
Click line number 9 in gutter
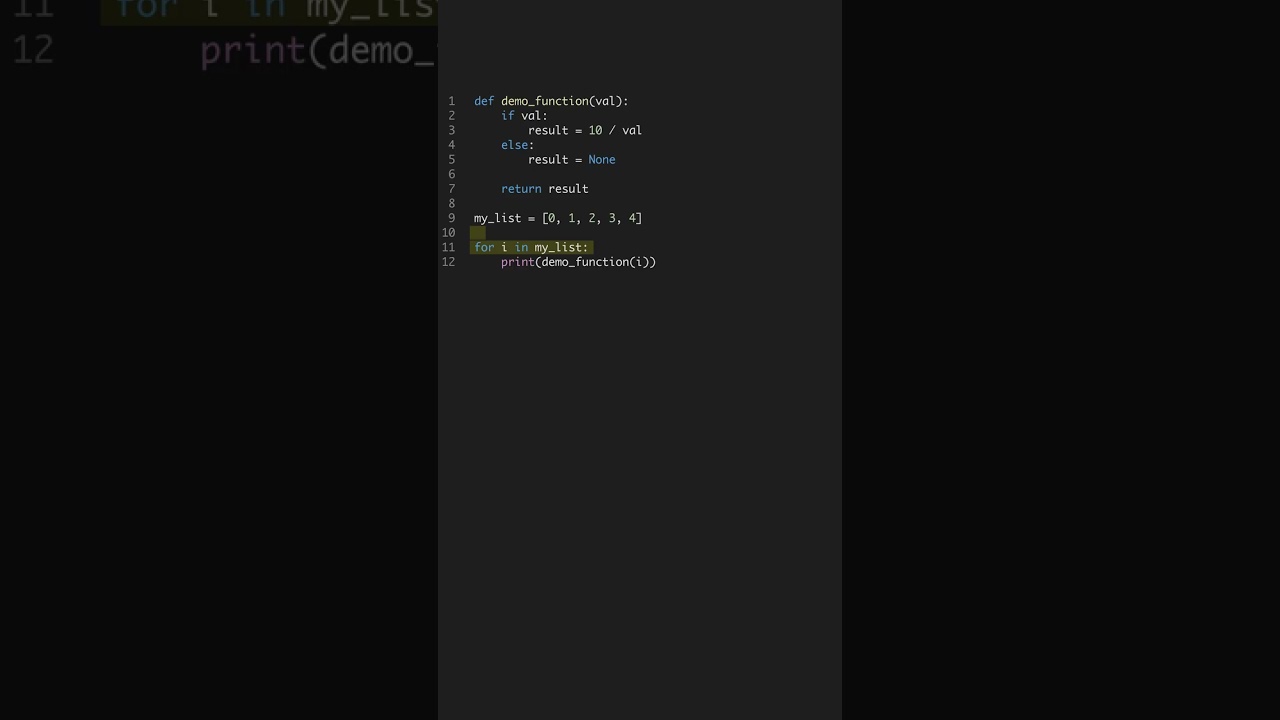451,218
